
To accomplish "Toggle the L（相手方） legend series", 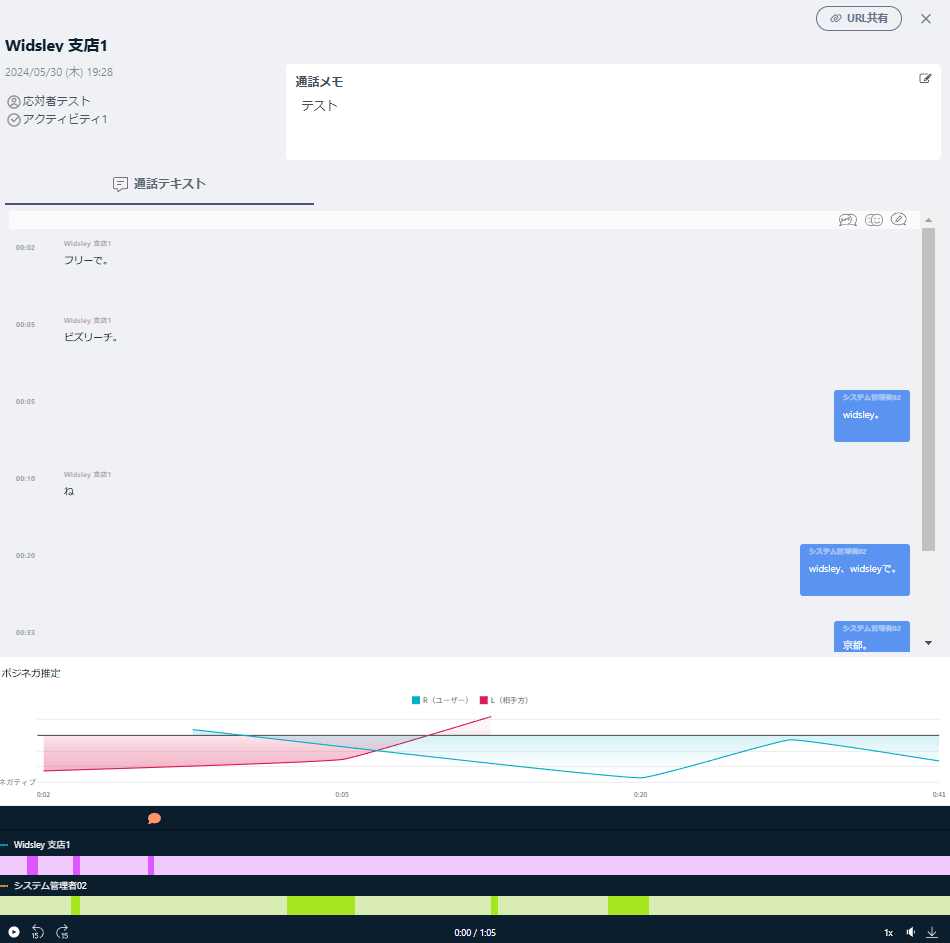I will (504, 700).
